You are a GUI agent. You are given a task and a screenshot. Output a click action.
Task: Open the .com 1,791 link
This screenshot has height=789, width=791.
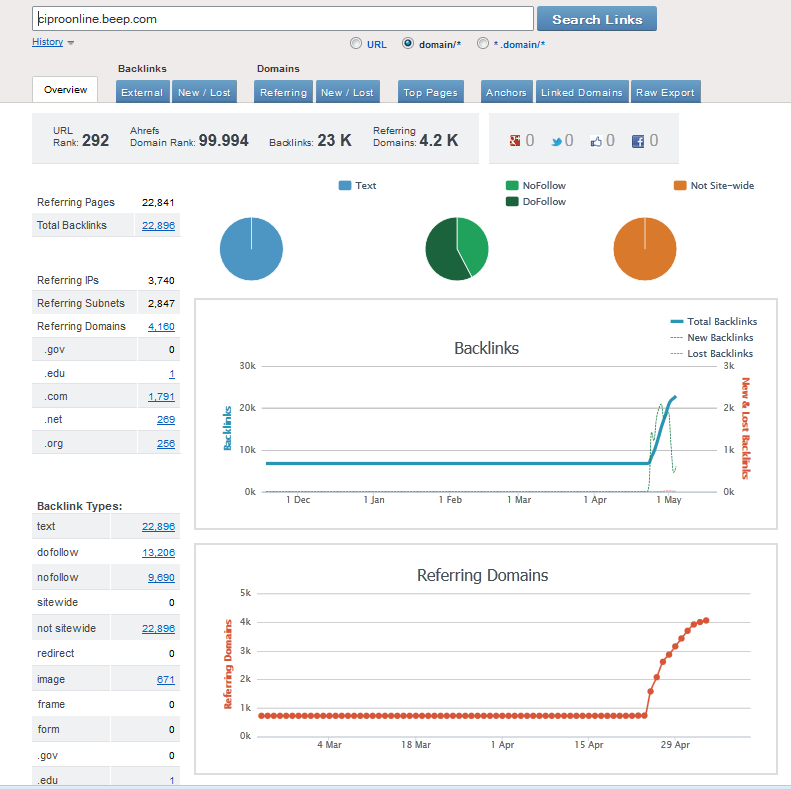(x=161, y=397)
